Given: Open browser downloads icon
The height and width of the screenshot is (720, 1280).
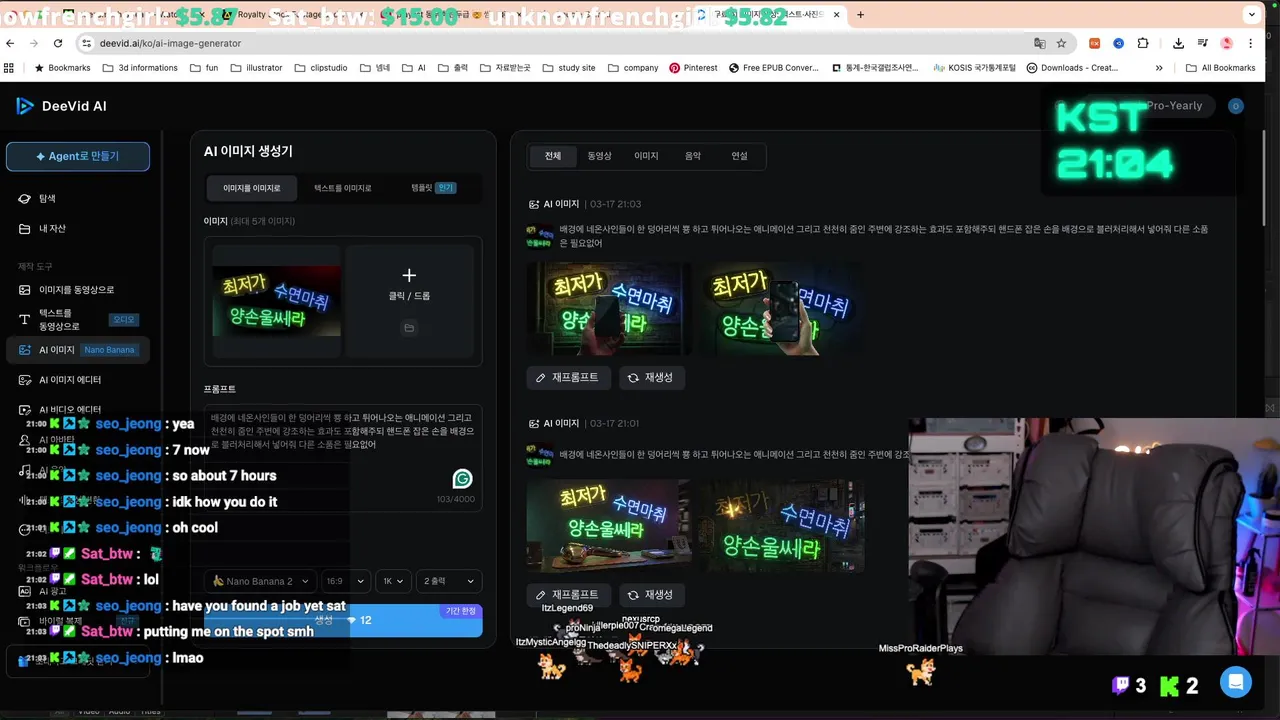Looking at the screenshot, I should [1178, 43].
